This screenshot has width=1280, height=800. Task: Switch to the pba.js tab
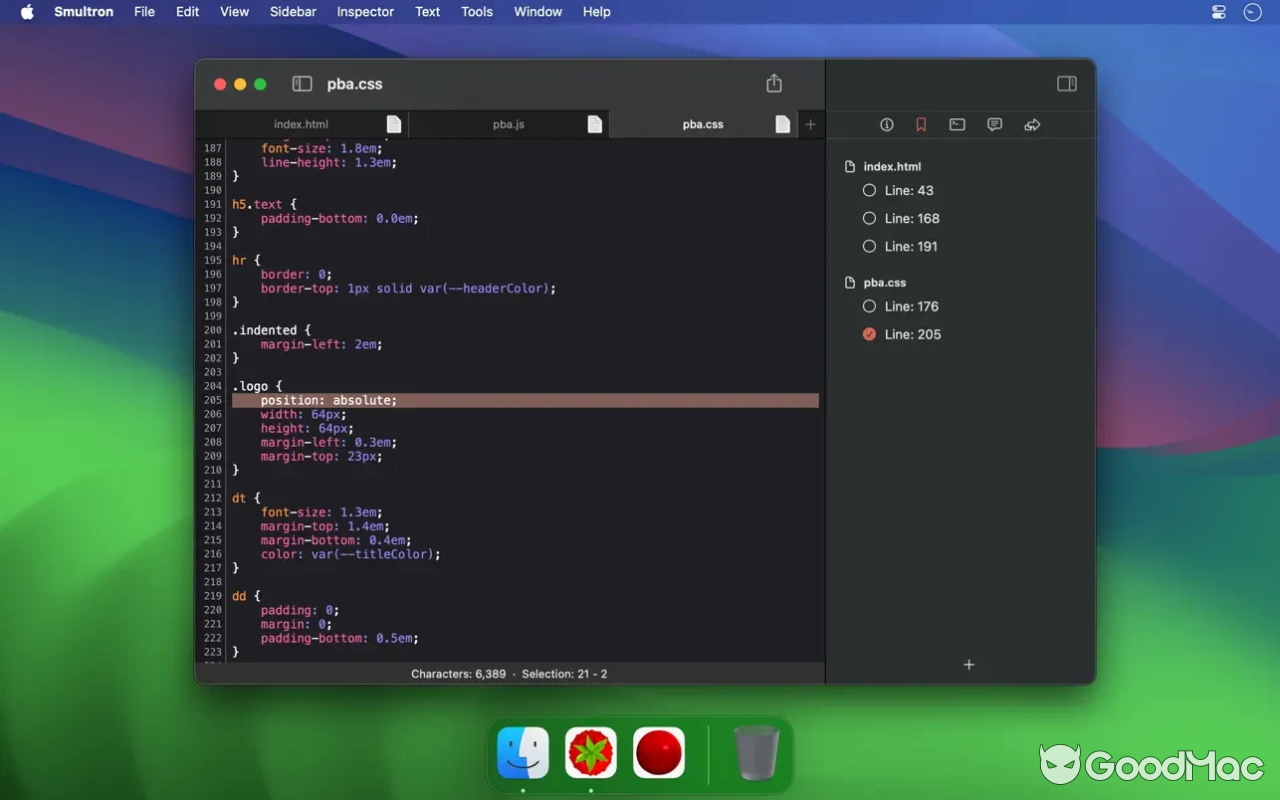(509, 124)
